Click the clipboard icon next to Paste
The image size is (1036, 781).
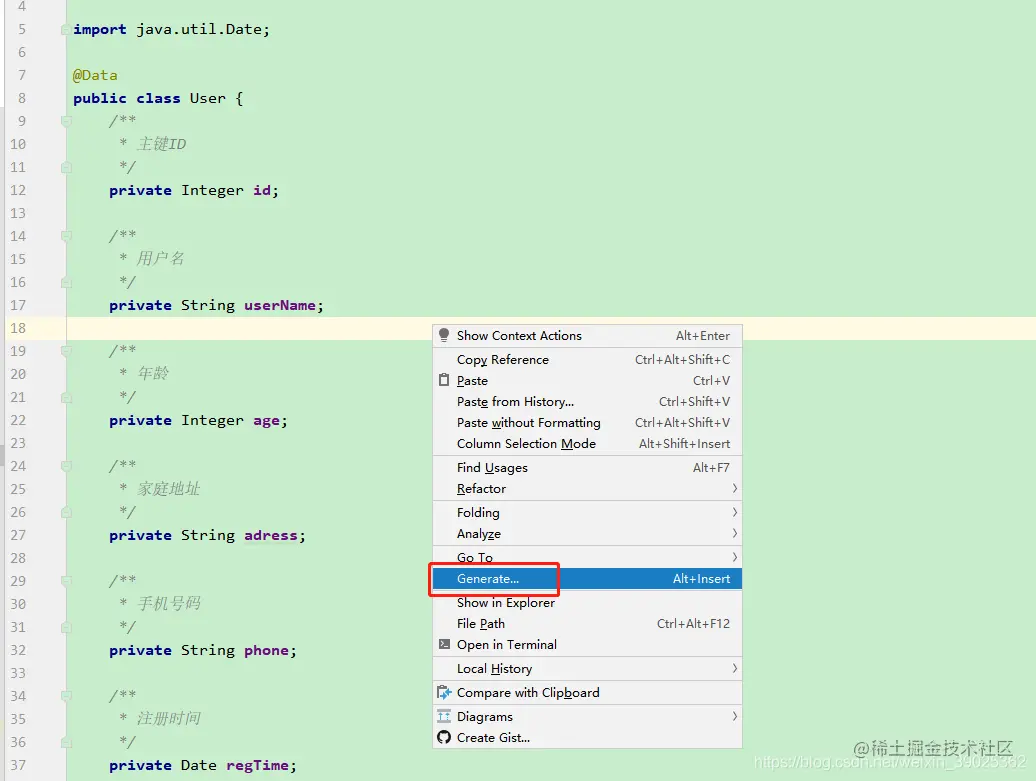click(444, 380)
